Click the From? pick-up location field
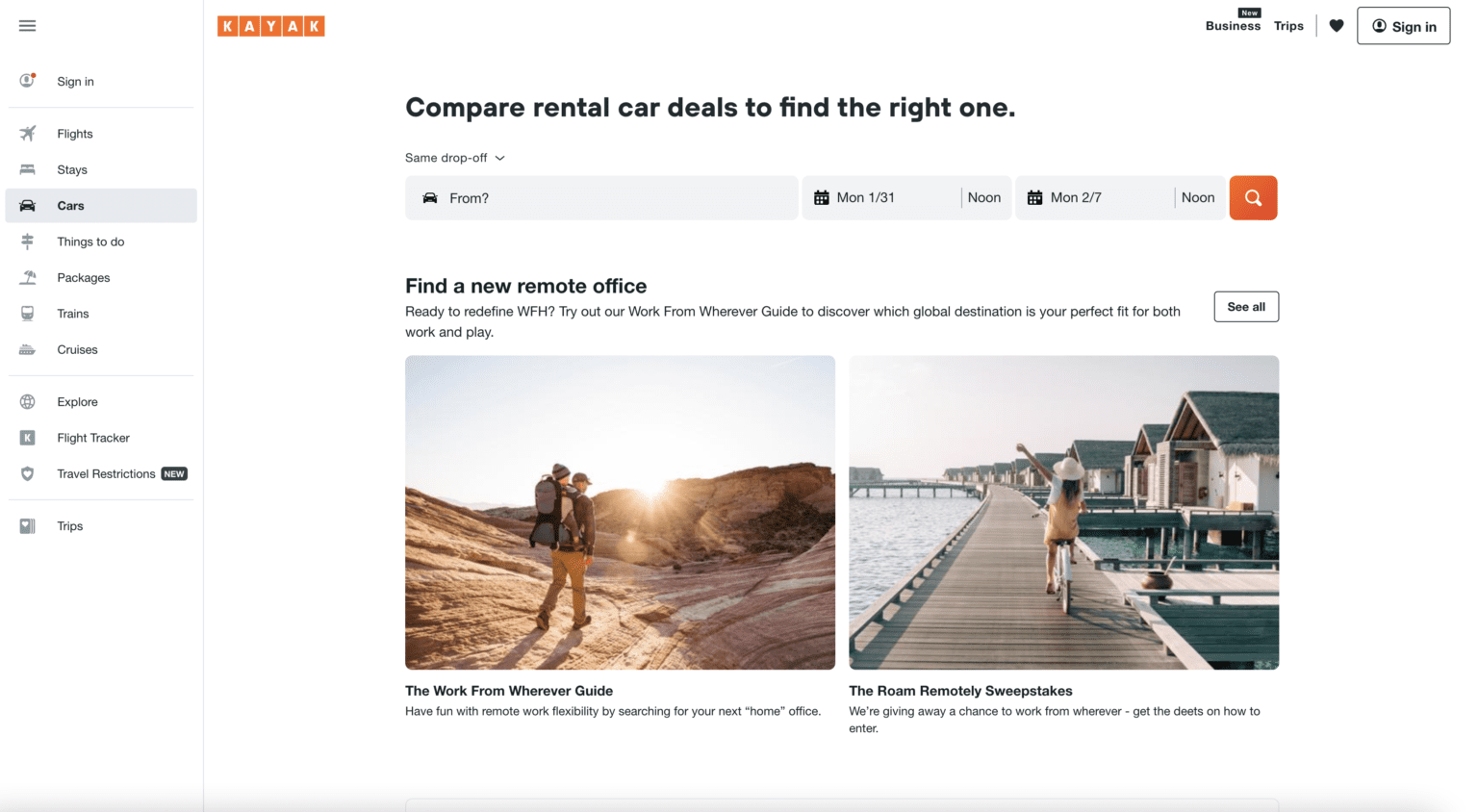This screenshot has width=1478, height=812. point(601,198)
